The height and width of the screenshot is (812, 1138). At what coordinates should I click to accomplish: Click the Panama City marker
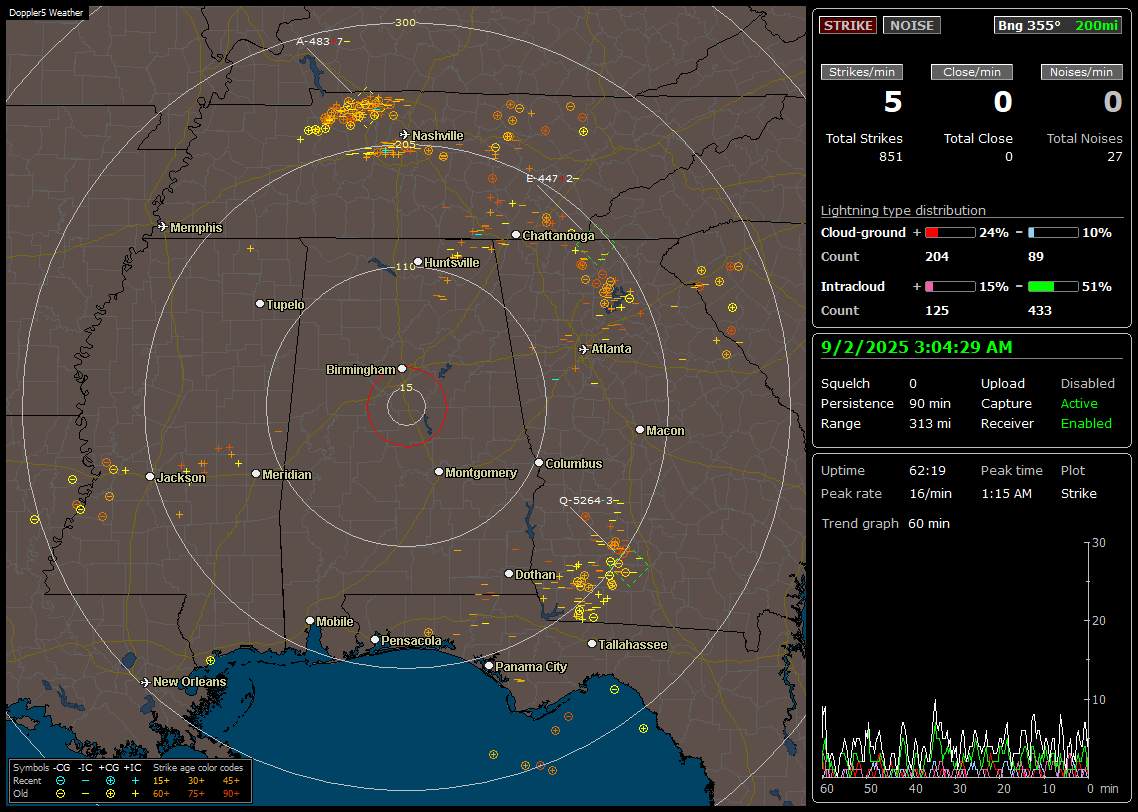coord(489,665)
